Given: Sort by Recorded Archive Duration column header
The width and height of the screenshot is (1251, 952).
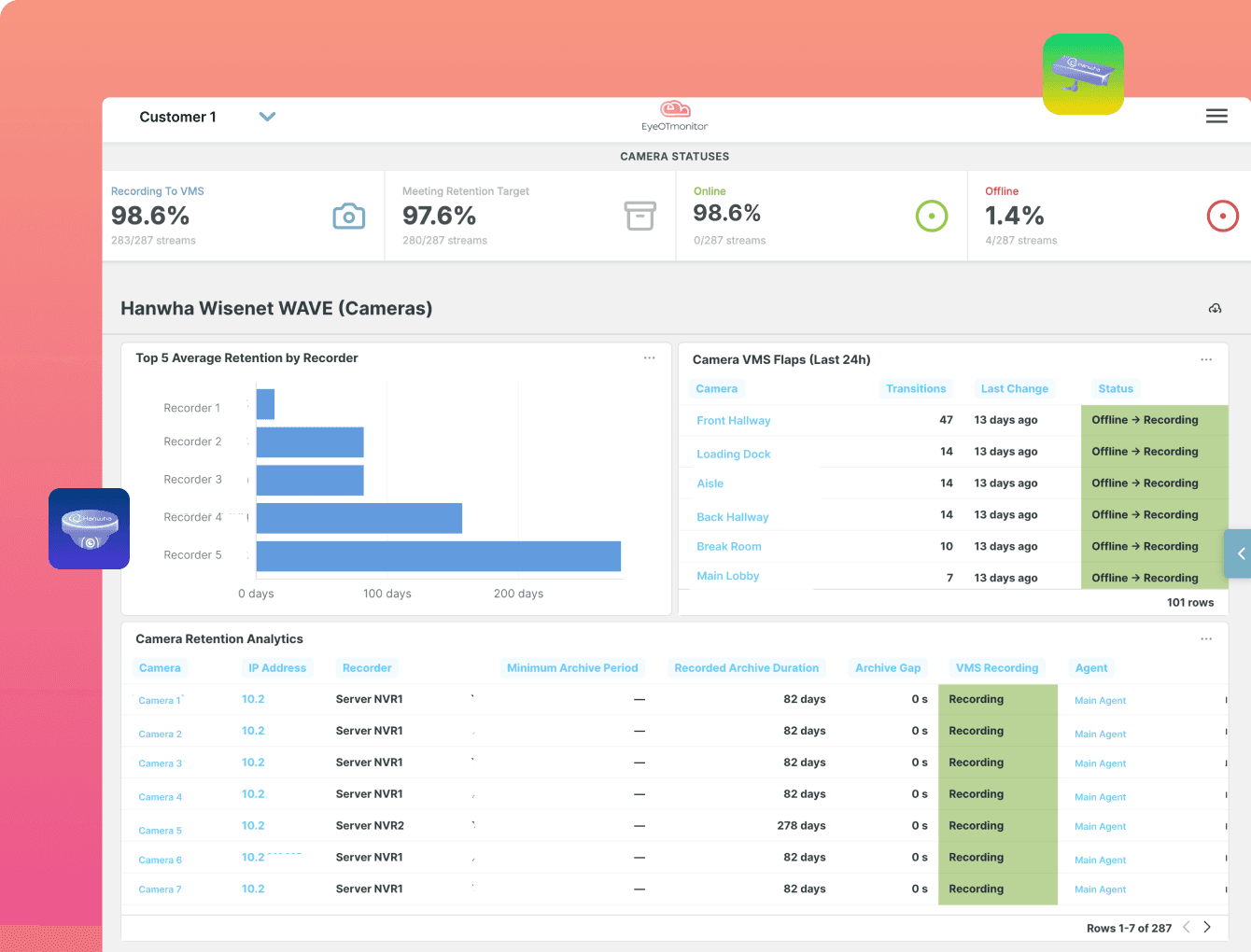Looking at the screenshot, I should click(x=747, y=668).
